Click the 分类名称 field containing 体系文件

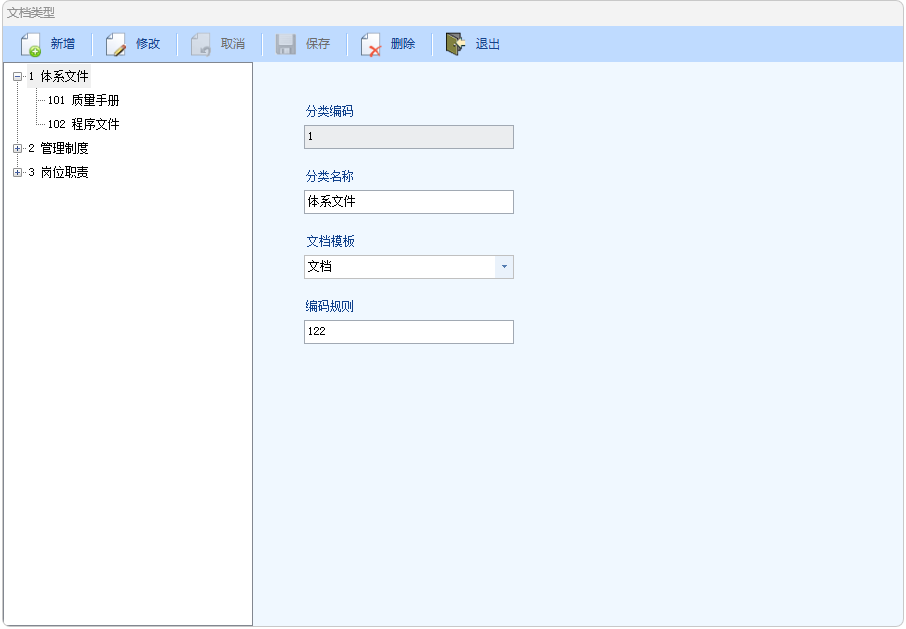[409, 202]
